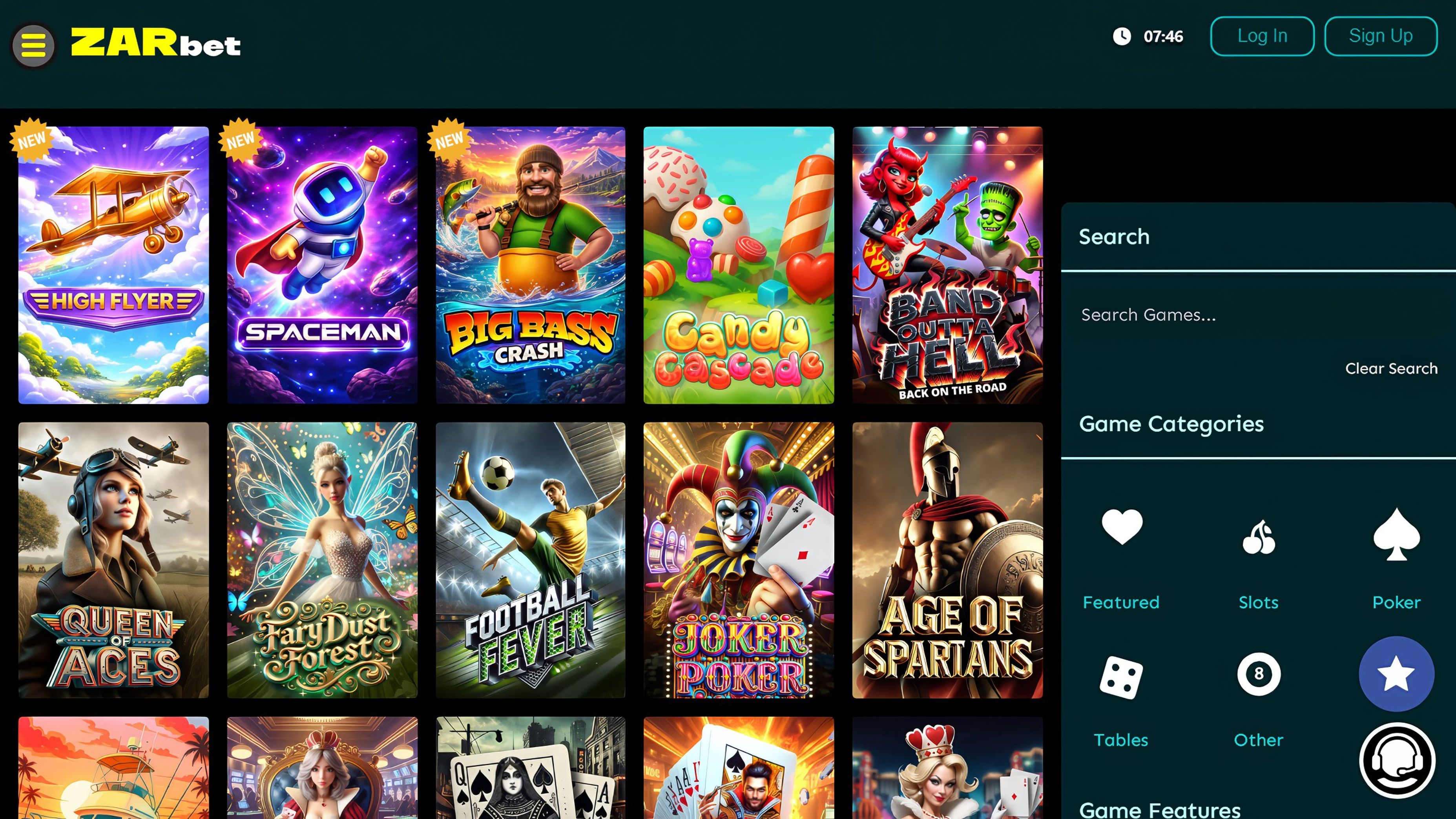Launch the Age of Spartans game
The image size is (1456, 819).
pos(948,560)
